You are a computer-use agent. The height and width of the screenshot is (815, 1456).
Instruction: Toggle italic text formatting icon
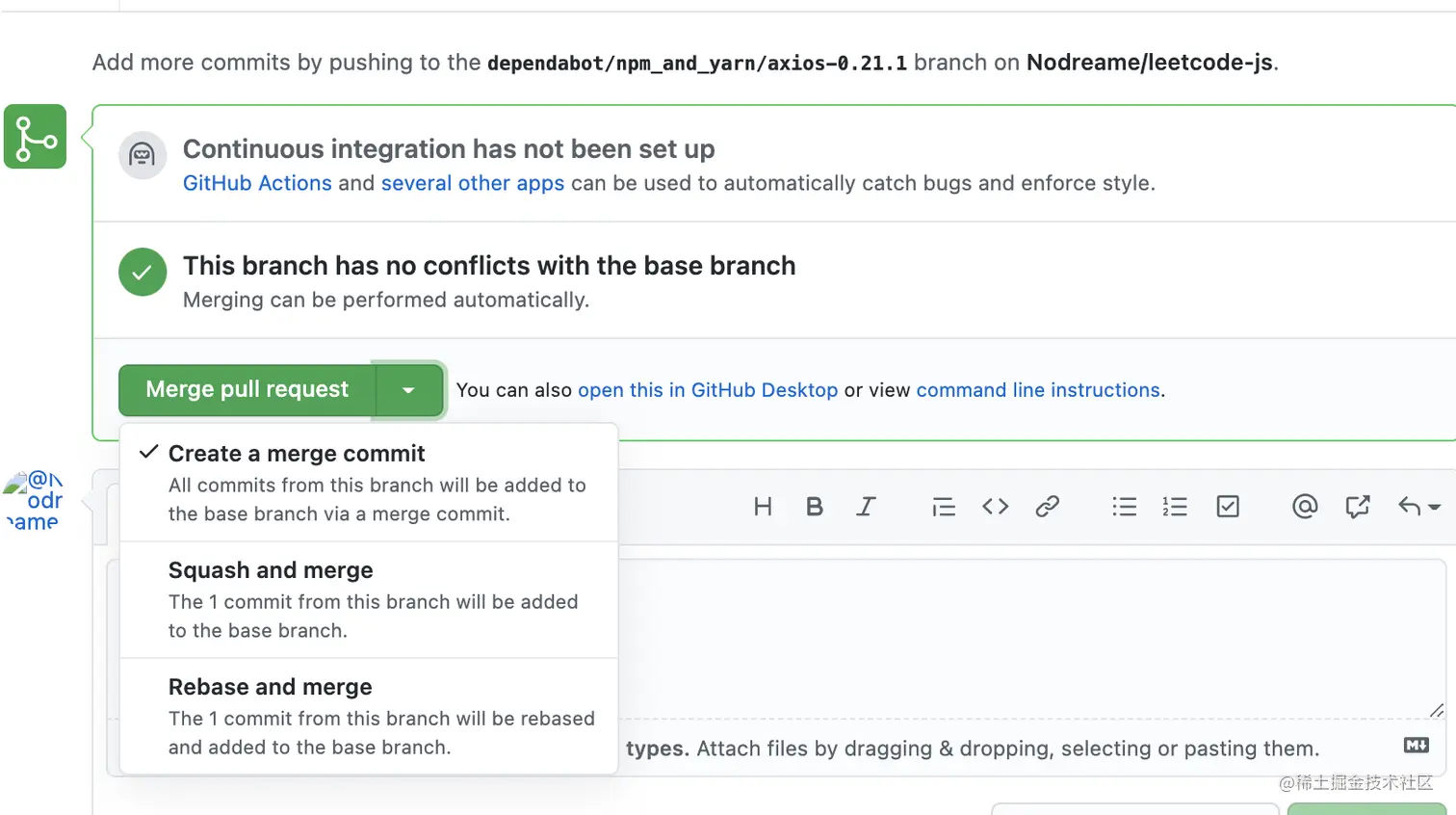coord(866,507)
